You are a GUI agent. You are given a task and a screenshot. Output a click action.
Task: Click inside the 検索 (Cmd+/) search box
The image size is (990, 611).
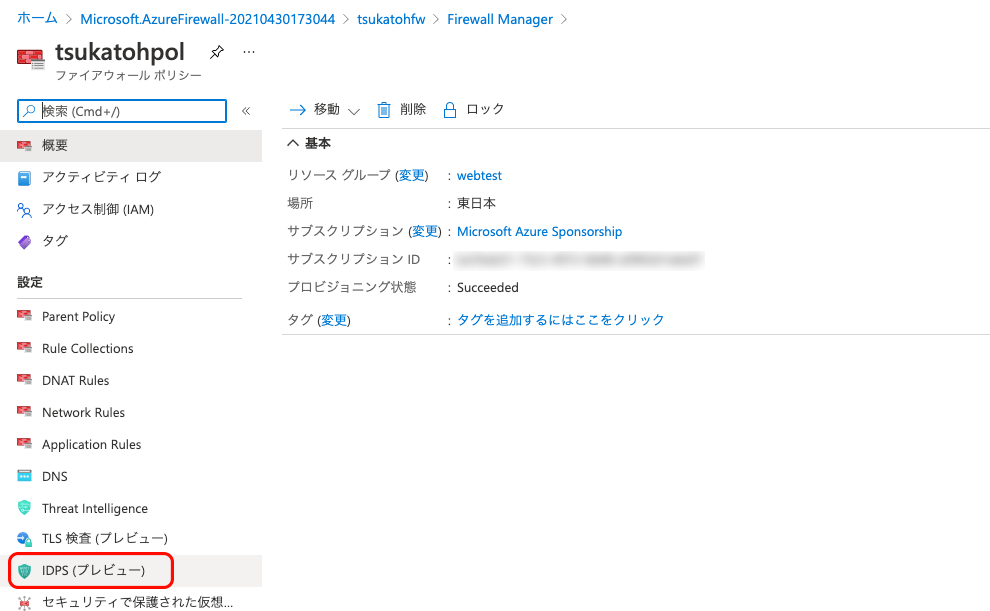120,111
